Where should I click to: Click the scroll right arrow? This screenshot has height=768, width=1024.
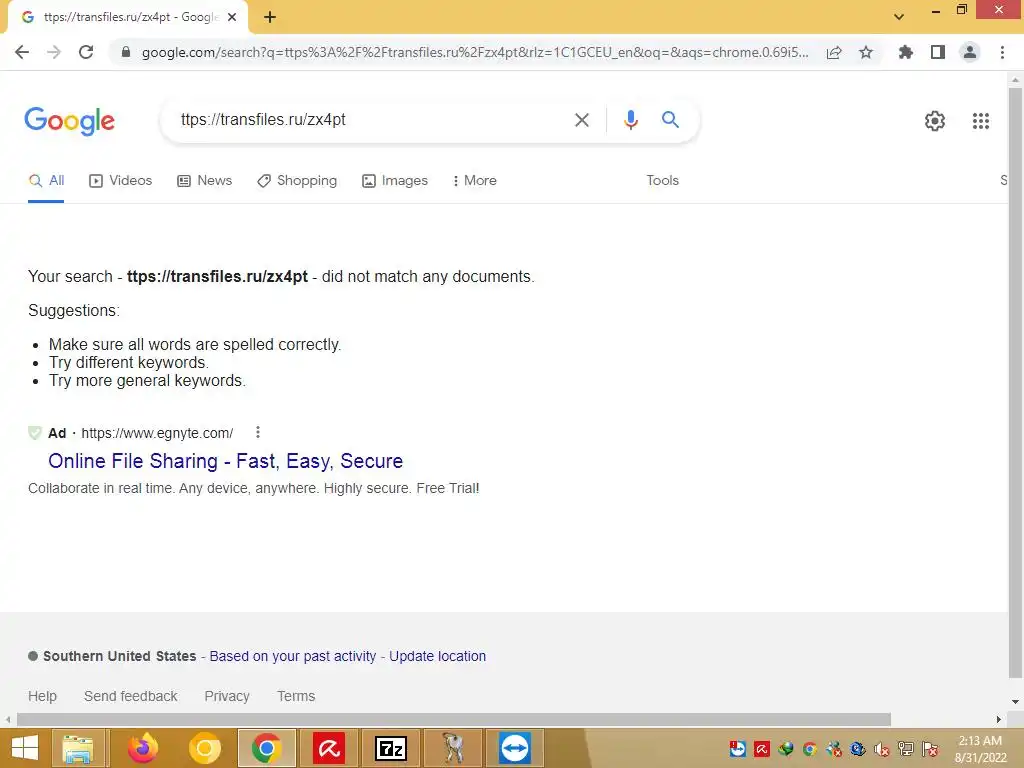[x=999, y=720]
